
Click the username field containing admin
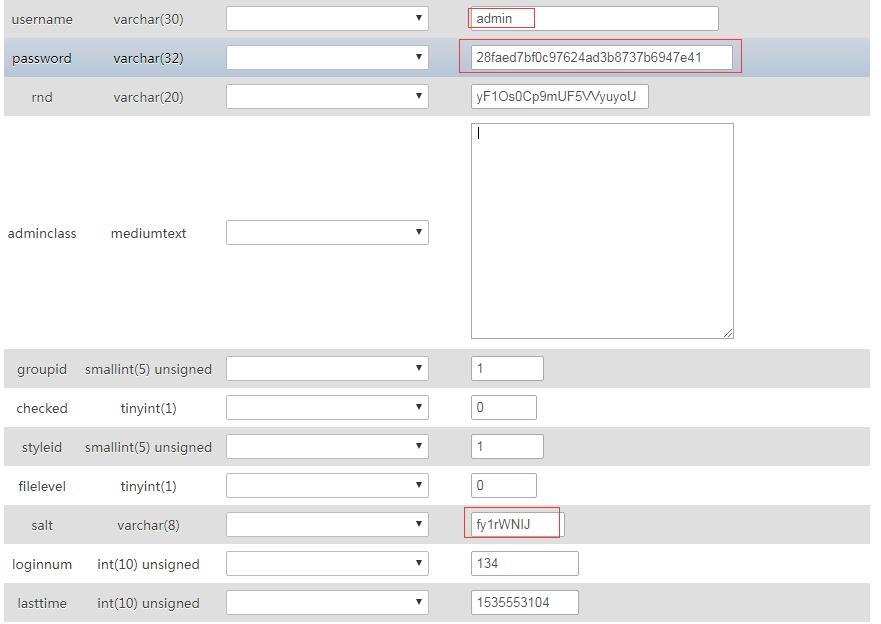click(x=594, y=18)
